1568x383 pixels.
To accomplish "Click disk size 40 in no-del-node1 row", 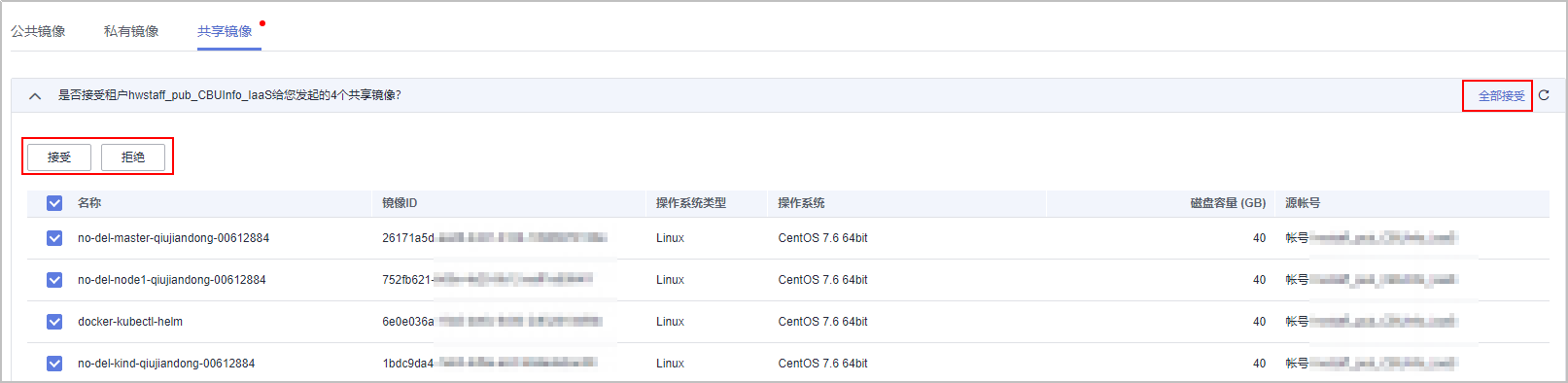I will coord(1259,280).
